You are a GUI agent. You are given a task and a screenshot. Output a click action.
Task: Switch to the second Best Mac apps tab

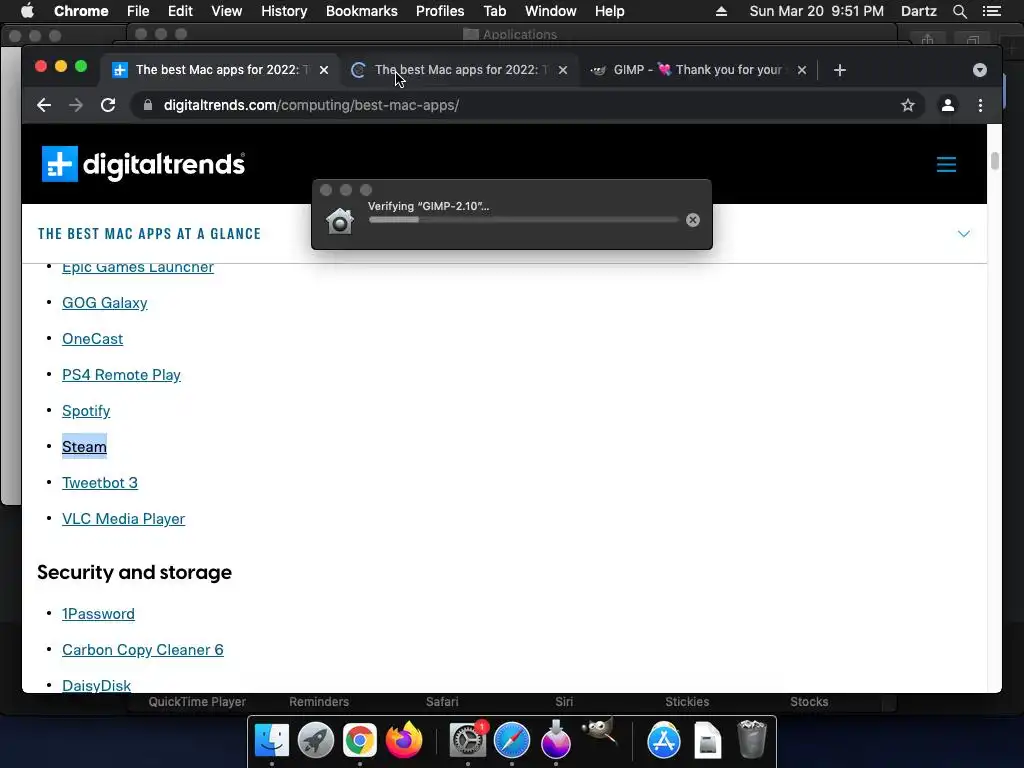point(458,70)
